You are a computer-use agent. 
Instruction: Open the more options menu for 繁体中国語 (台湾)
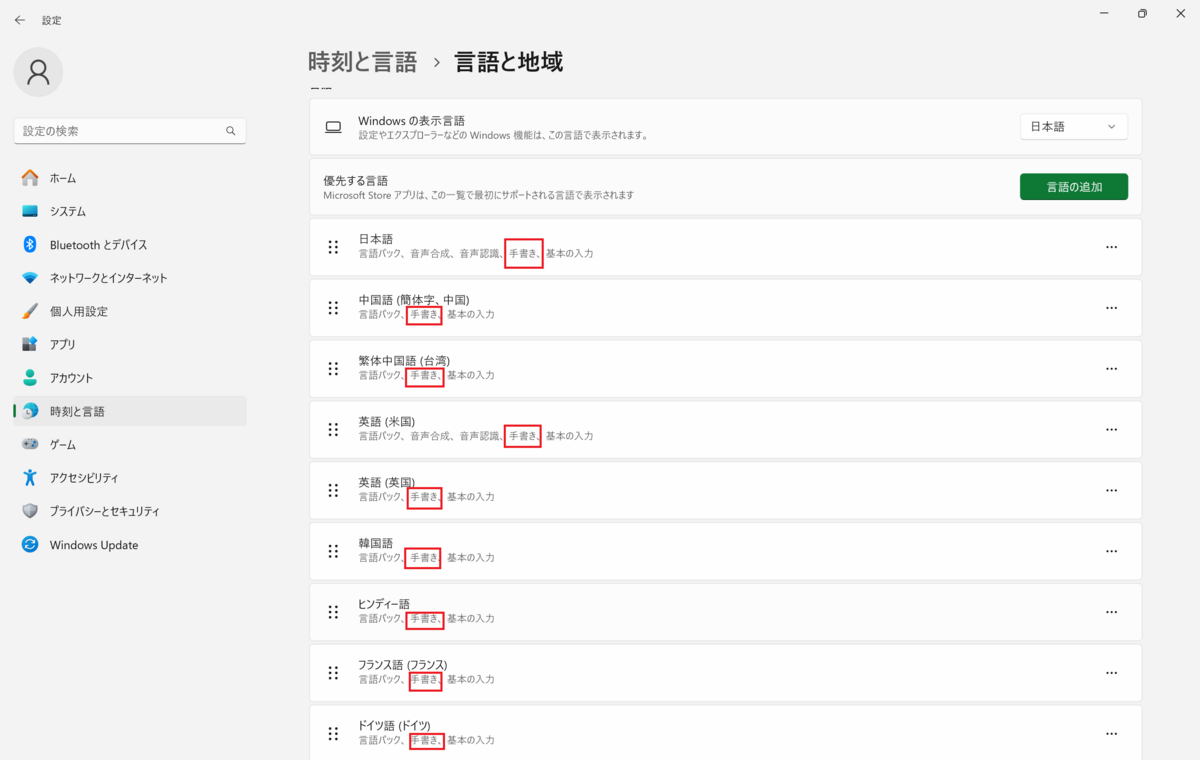point(1111,369)
